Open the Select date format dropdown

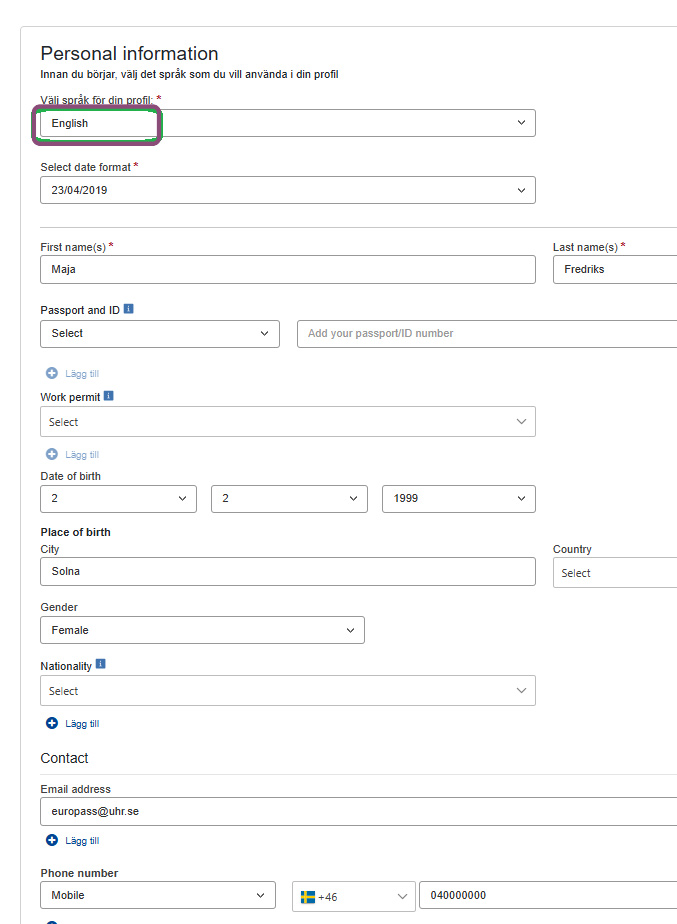[287, 190]
